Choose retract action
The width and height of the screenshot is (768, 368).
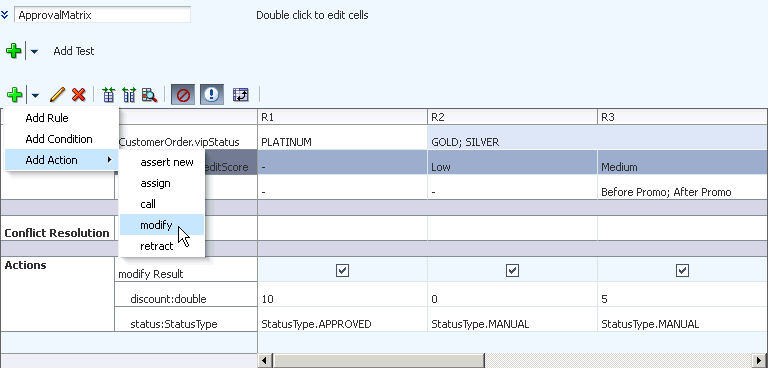point(162,246)
